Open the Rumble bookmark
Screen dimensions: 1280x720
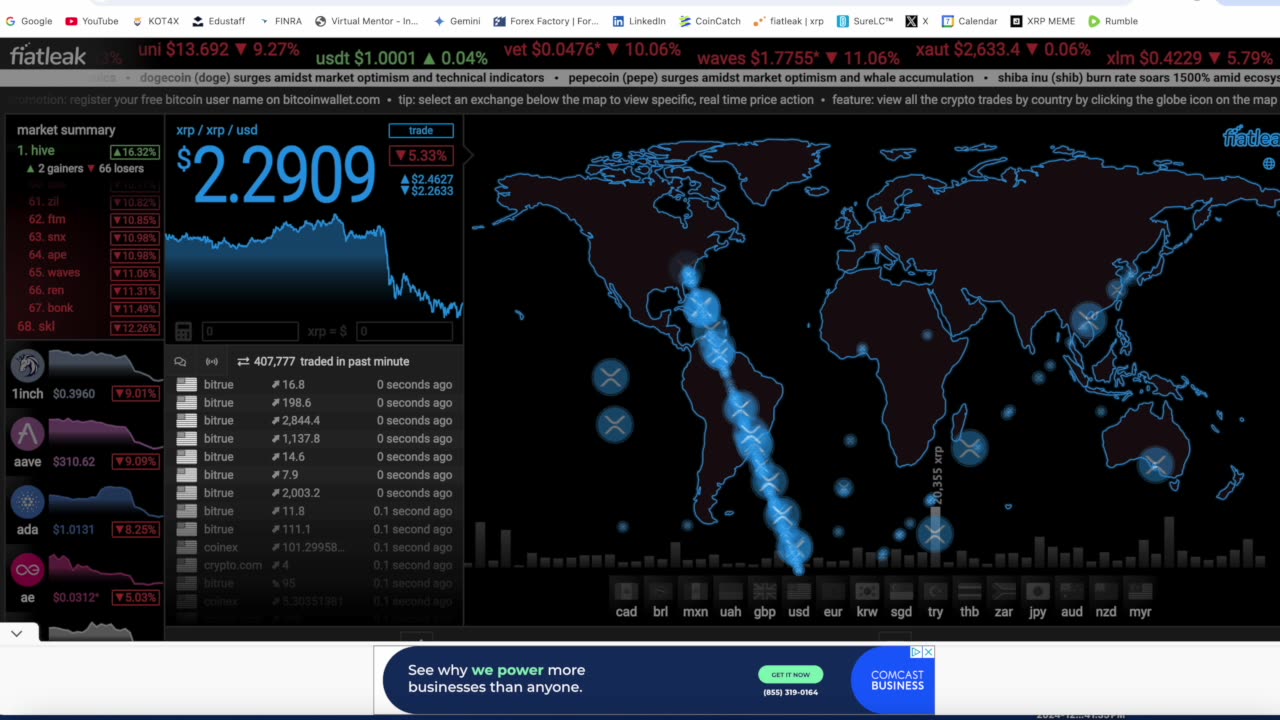coord(1113,21)
